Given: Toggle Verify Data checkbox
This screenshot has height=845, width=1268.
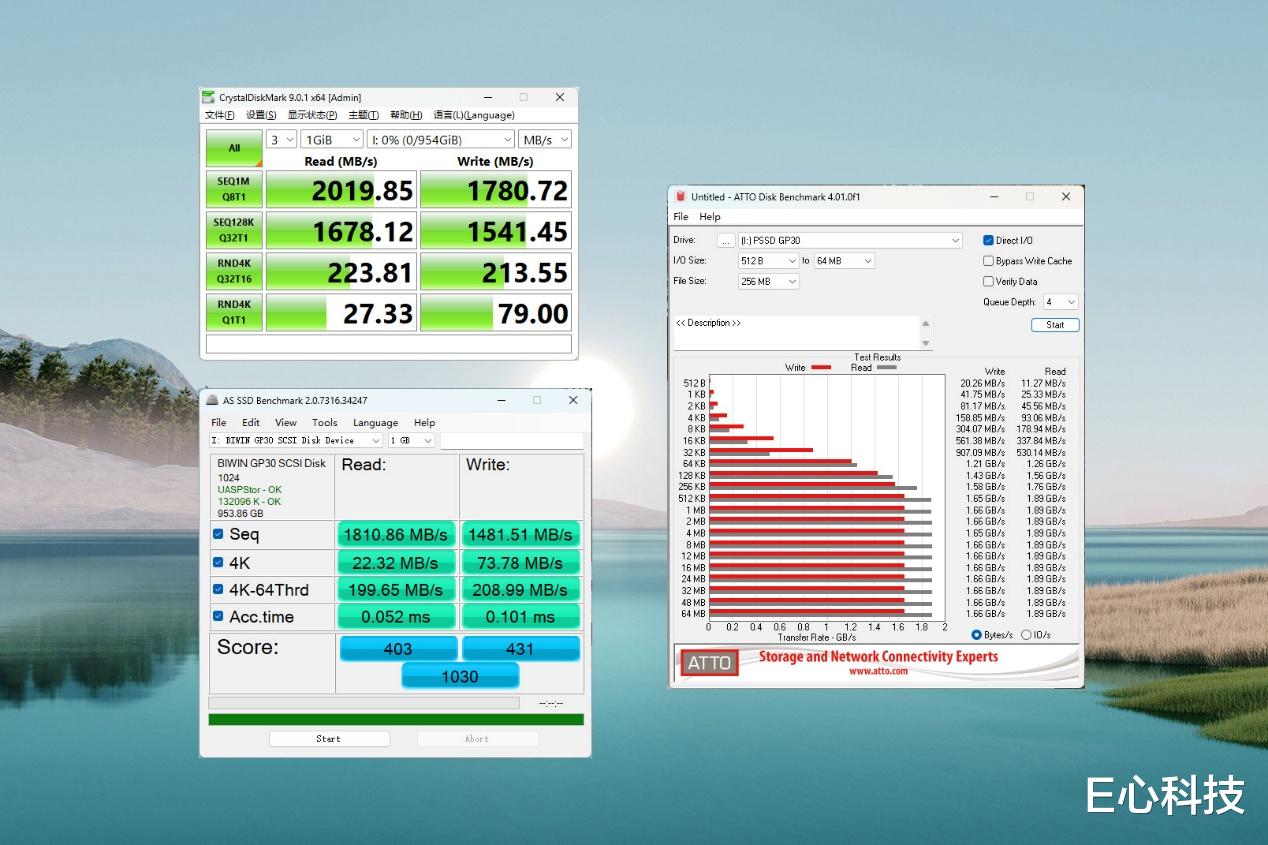Looking at the screenshot, I should tap(989, 281).
